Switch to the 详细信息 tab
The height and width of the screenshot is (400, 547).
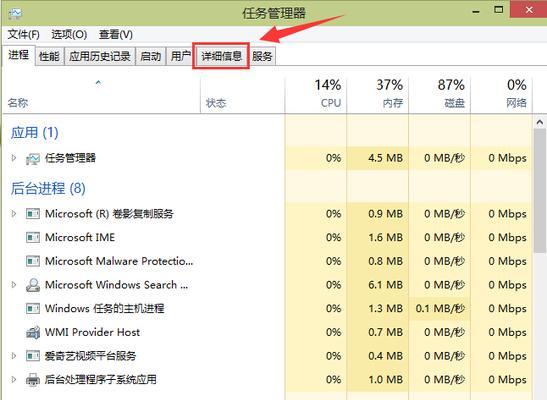221,56
